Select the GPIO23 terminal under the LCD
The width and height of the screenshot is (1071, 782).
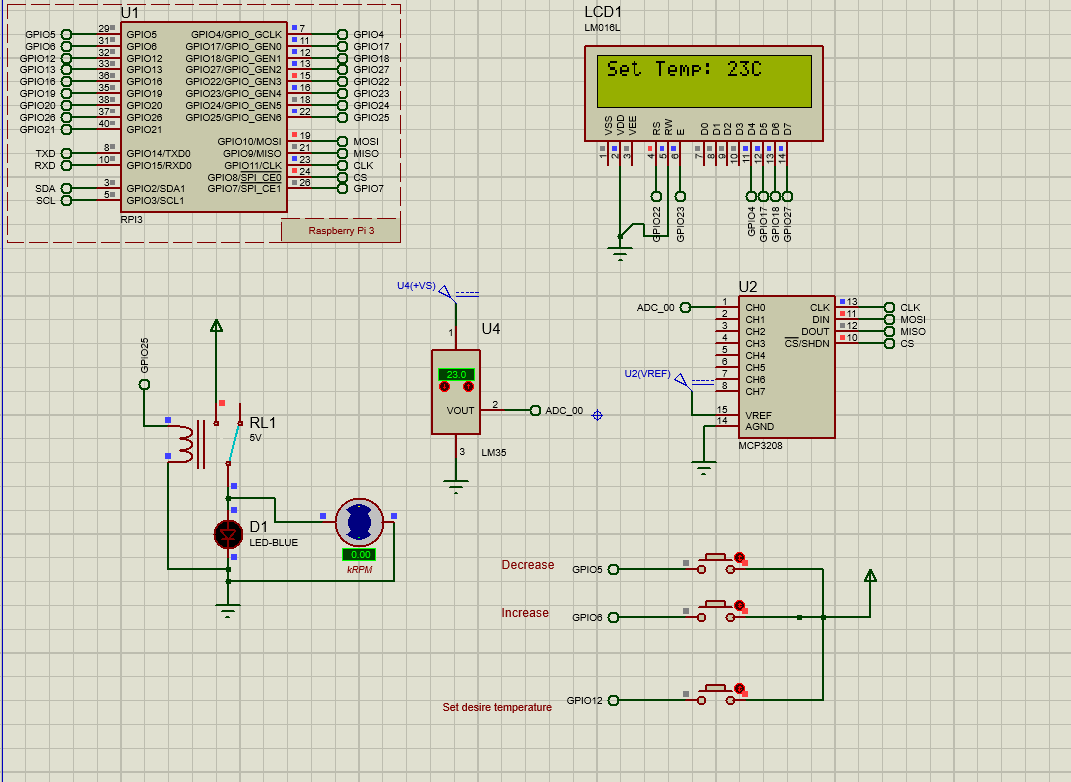[680, 196]
